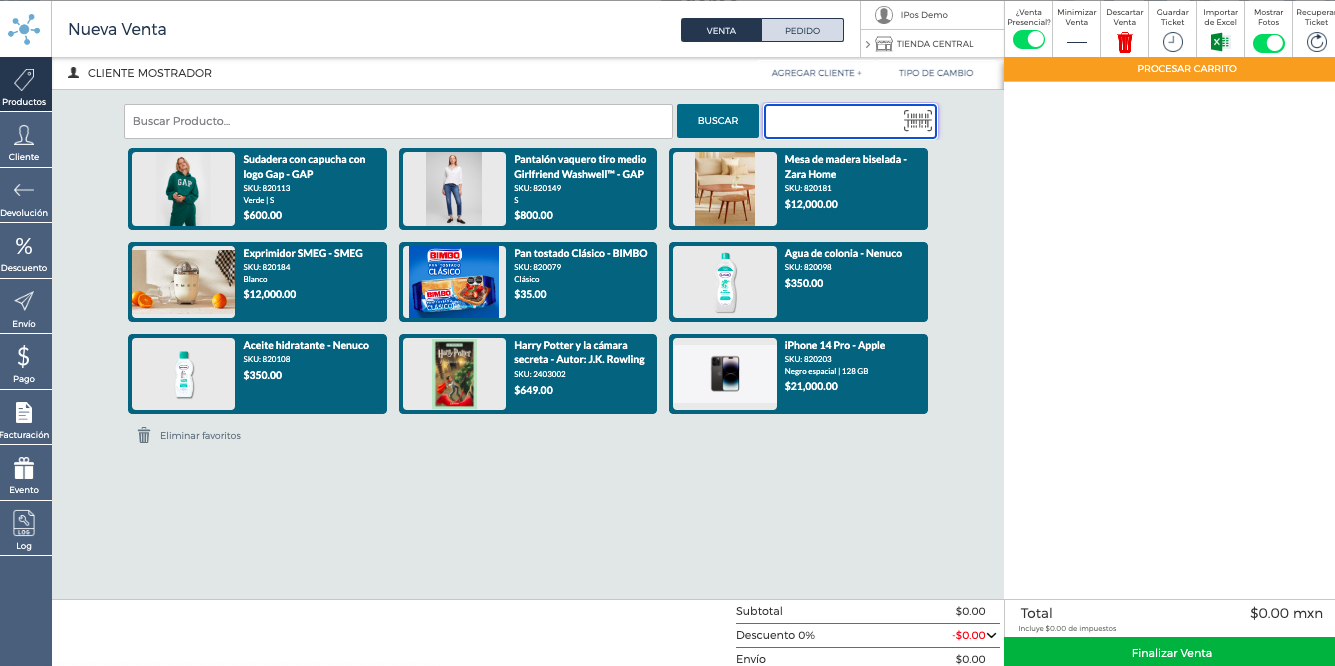Click the Tienda Central store icon

coord(883,44)
